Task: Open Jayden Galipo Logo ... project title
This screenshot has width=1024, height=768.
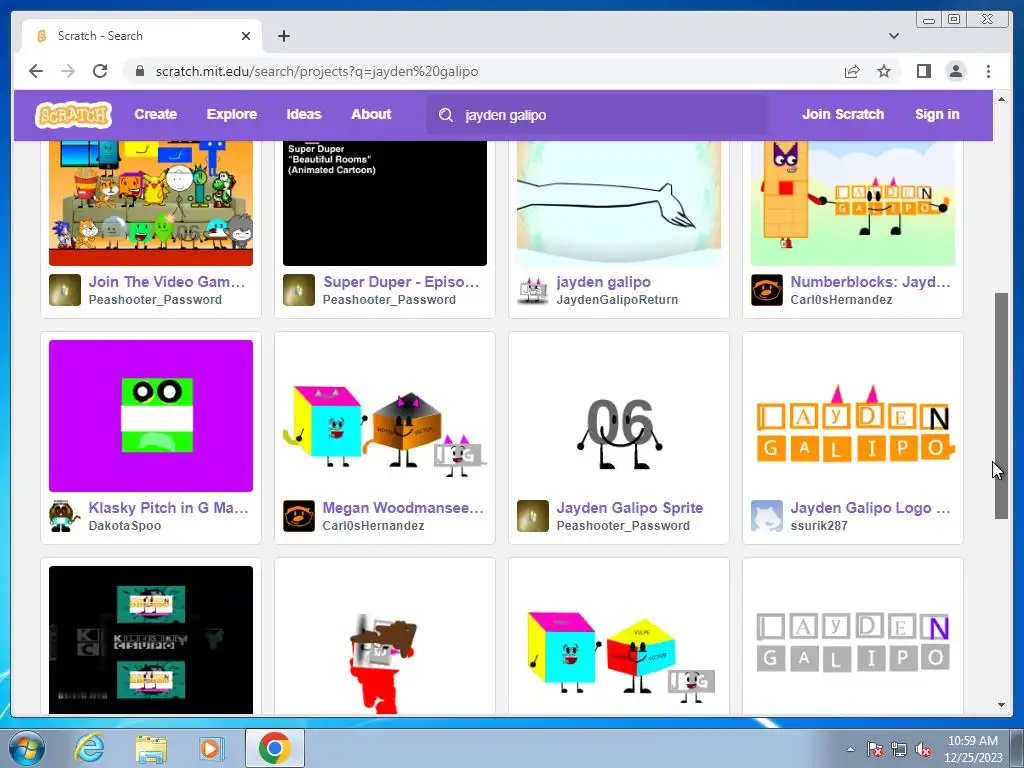Action: (870, 508)
